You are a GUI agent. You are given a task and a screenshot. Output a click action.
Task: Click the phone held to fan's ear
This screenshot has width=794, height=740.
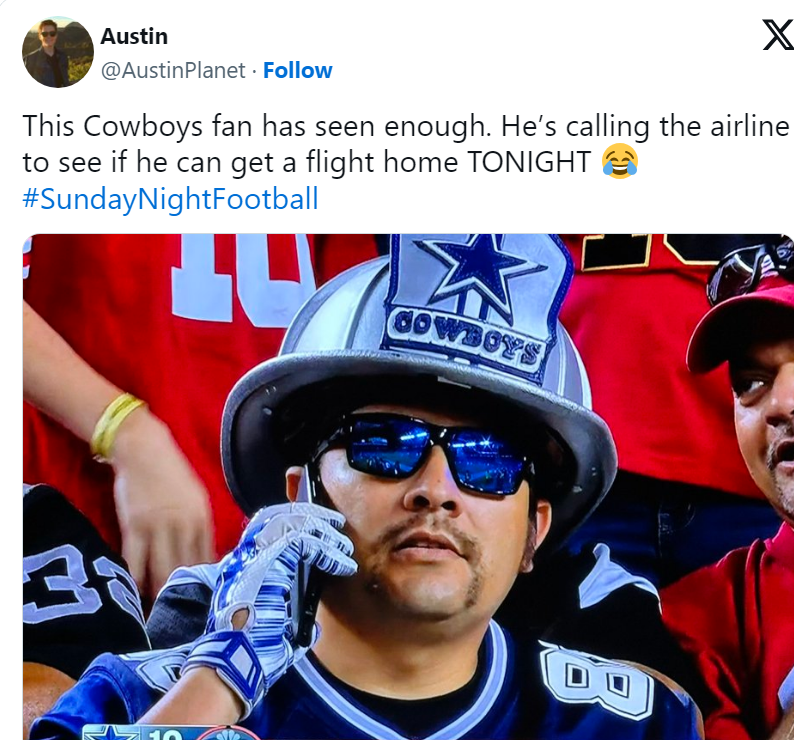[306, 557]
